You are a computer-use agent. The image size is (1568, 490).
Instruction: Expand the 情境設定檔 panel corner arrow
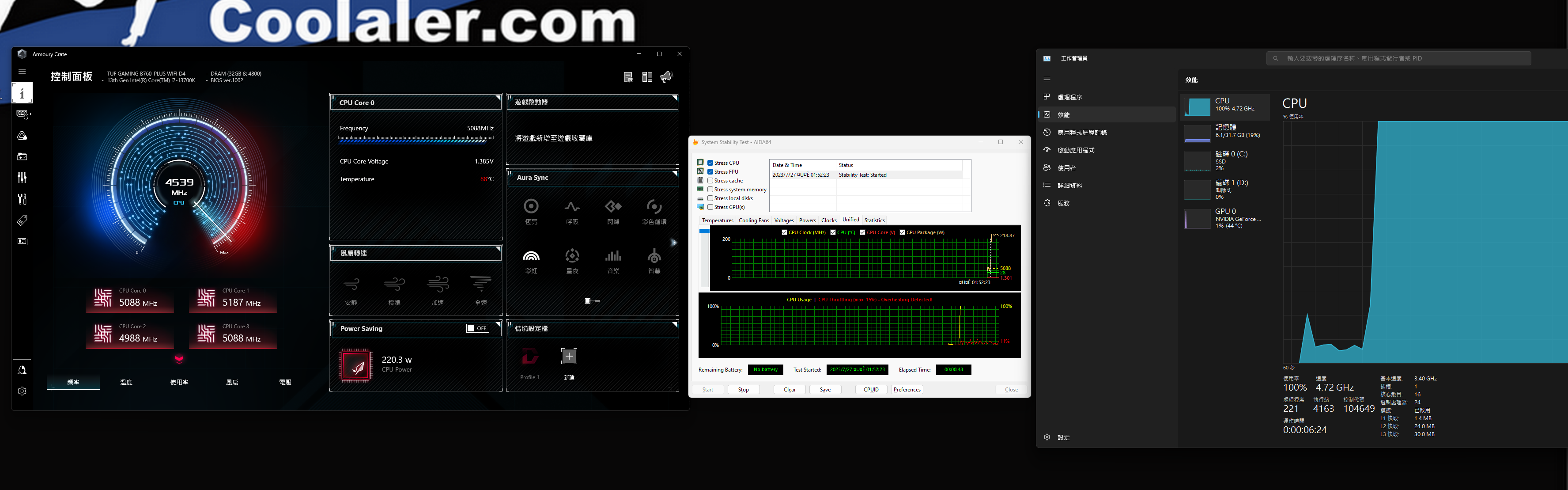coord(674,324)
